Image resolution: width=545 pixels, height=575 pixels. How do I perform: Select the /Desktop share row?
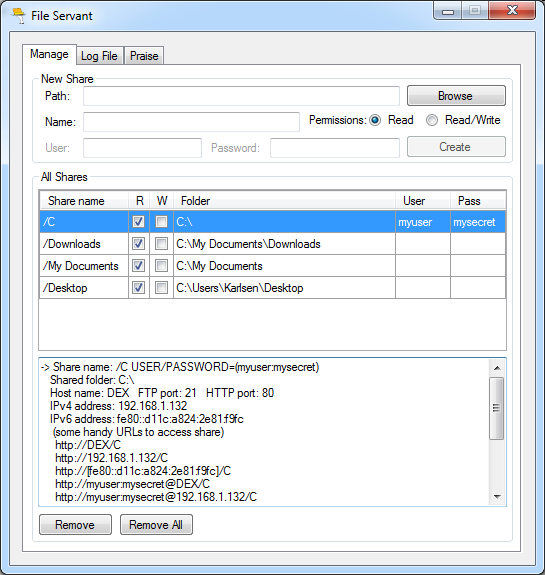point(272,288)
